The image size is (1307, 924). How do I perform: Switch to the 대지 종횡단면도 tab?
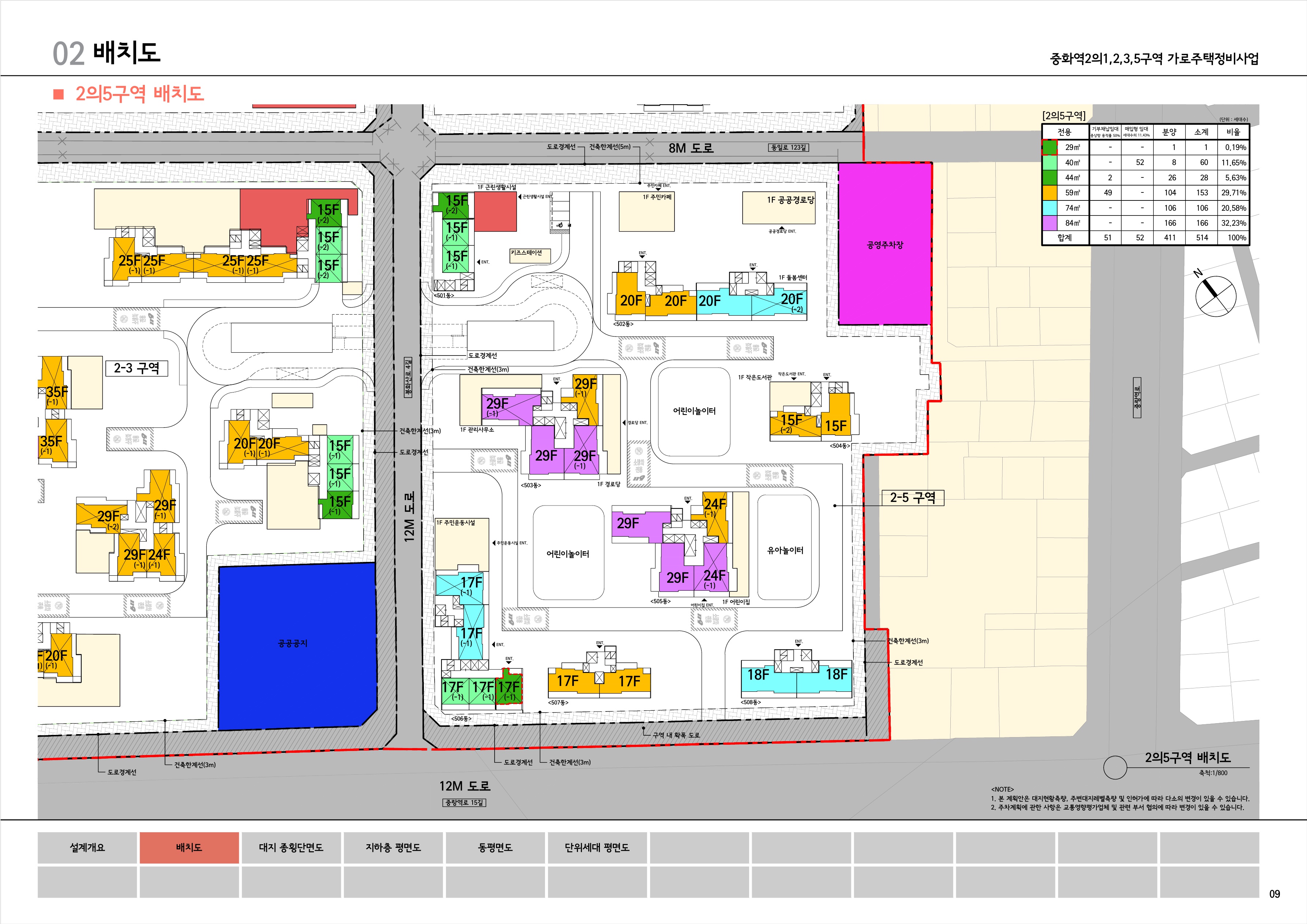tap(291, 847)
